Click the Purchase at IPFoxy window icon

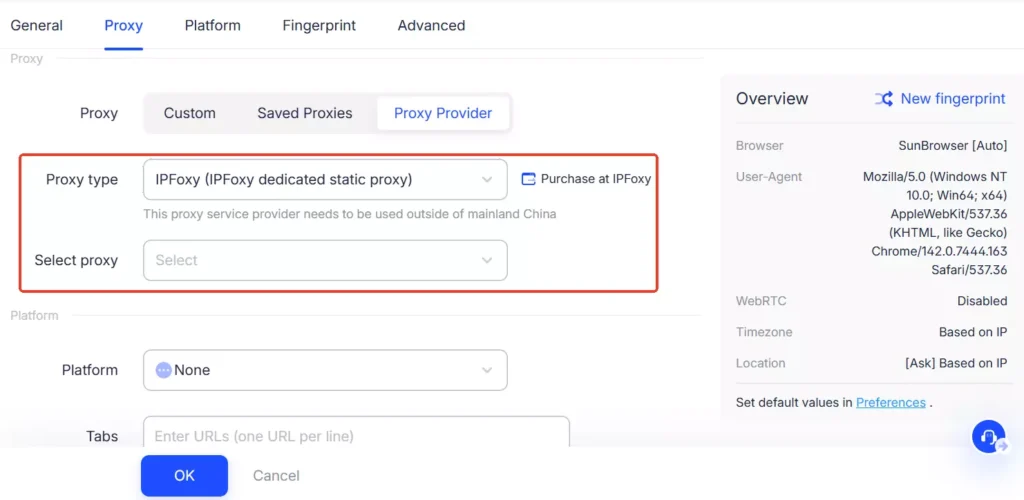[x=529, y=180]
